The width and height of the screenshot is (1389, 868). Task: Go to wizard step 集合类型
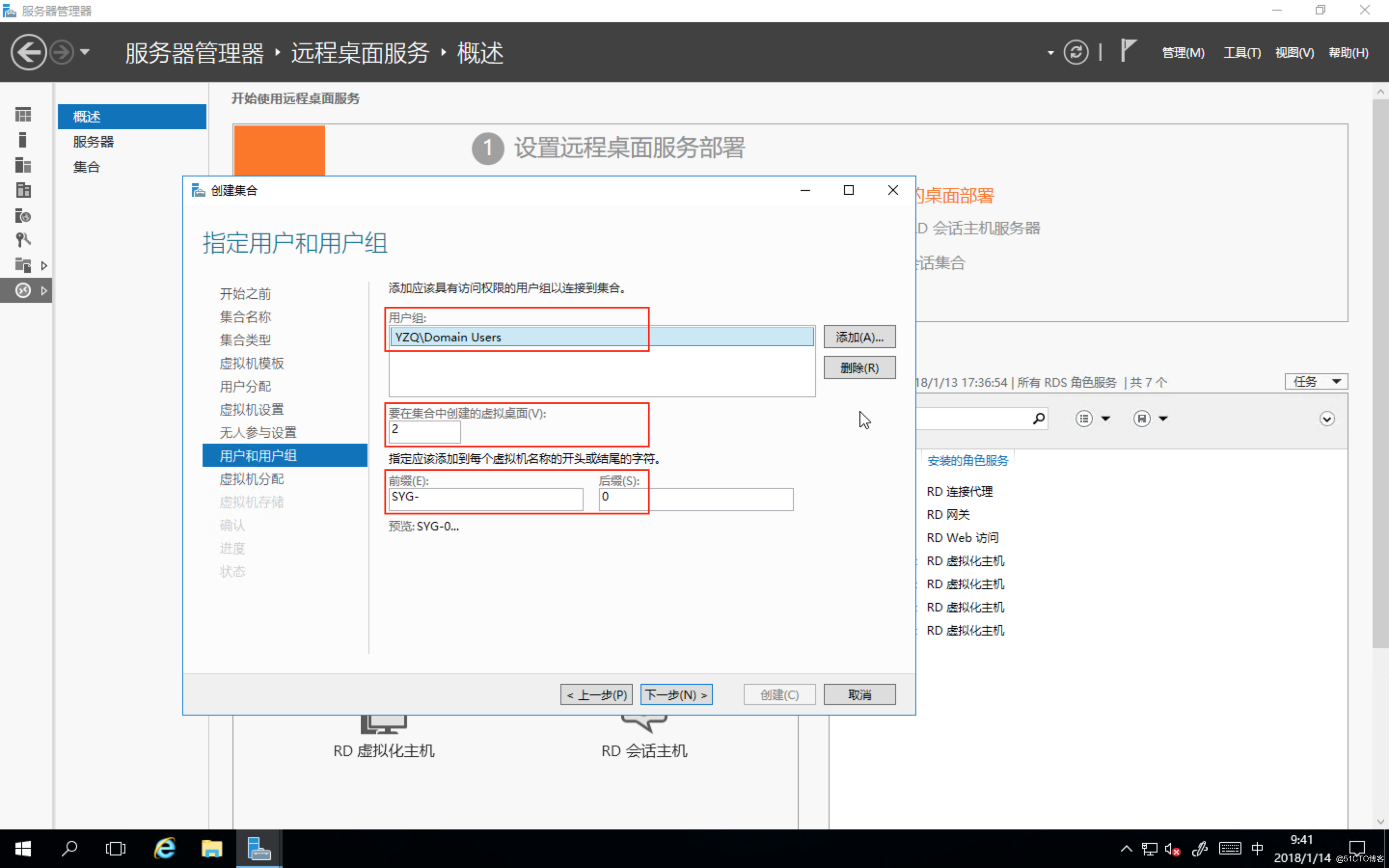(x=245, y=340)
